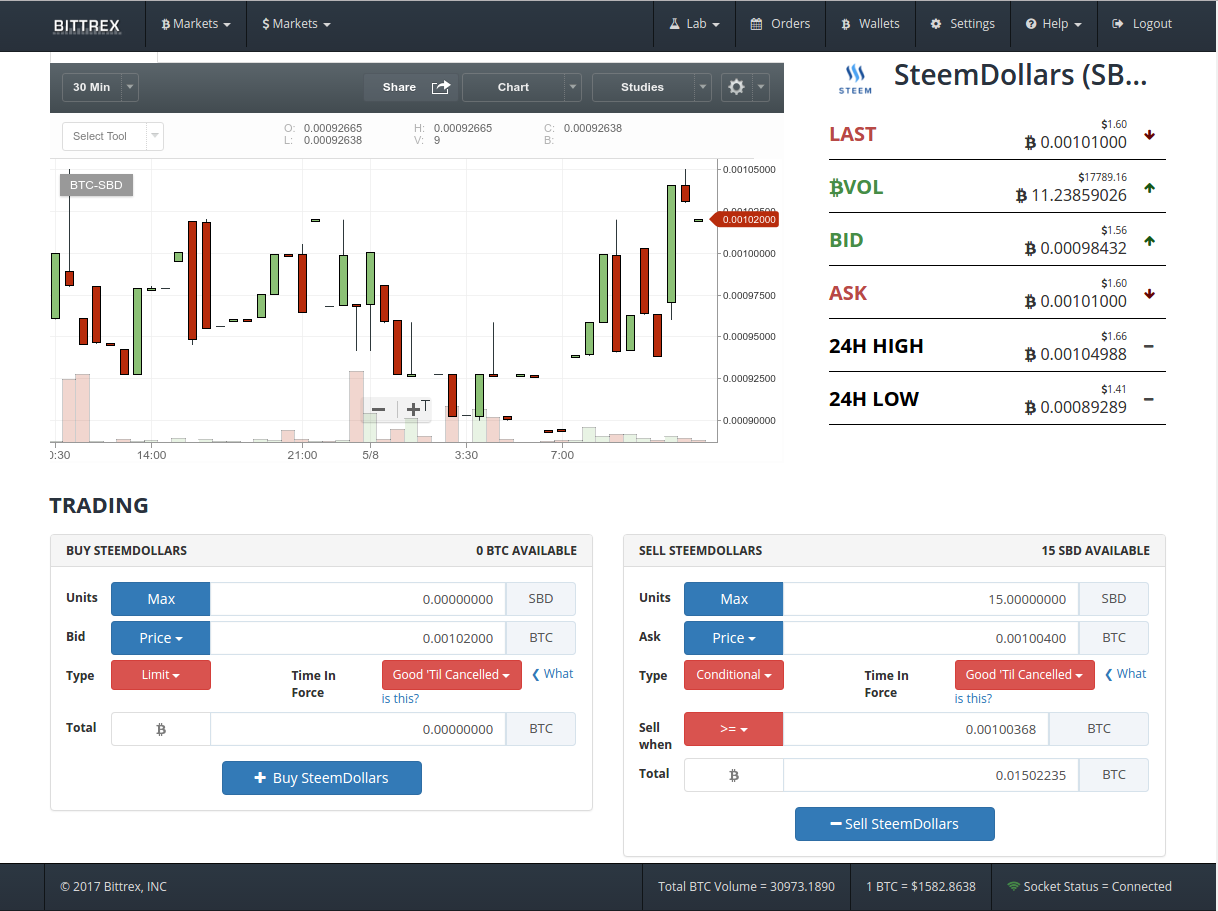Open chart gear settings icon

click(x=737, y=87)
